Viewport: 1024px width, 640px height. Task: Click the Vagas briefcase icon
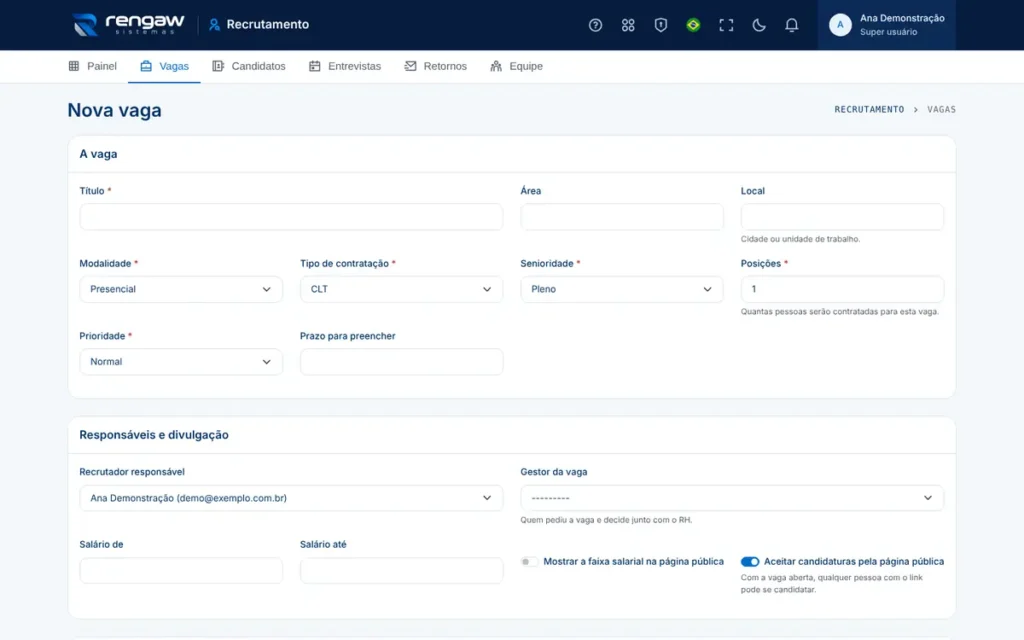tap(146, 66)
